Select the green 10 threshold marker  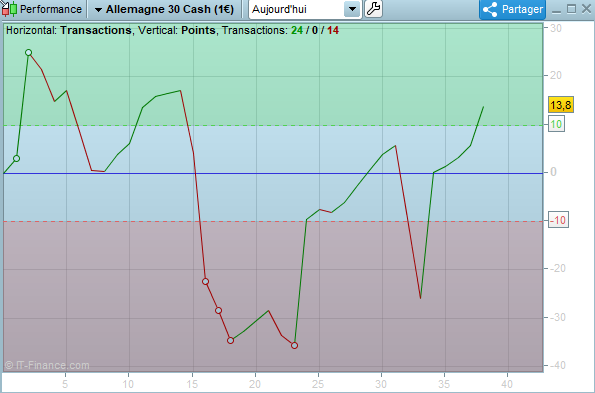(x=556, y=124)
